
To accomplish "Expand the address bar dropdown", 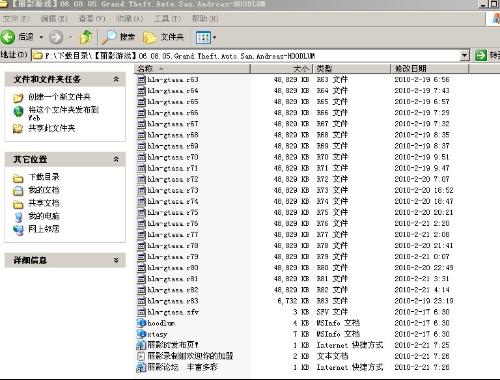I will (464, 55).
